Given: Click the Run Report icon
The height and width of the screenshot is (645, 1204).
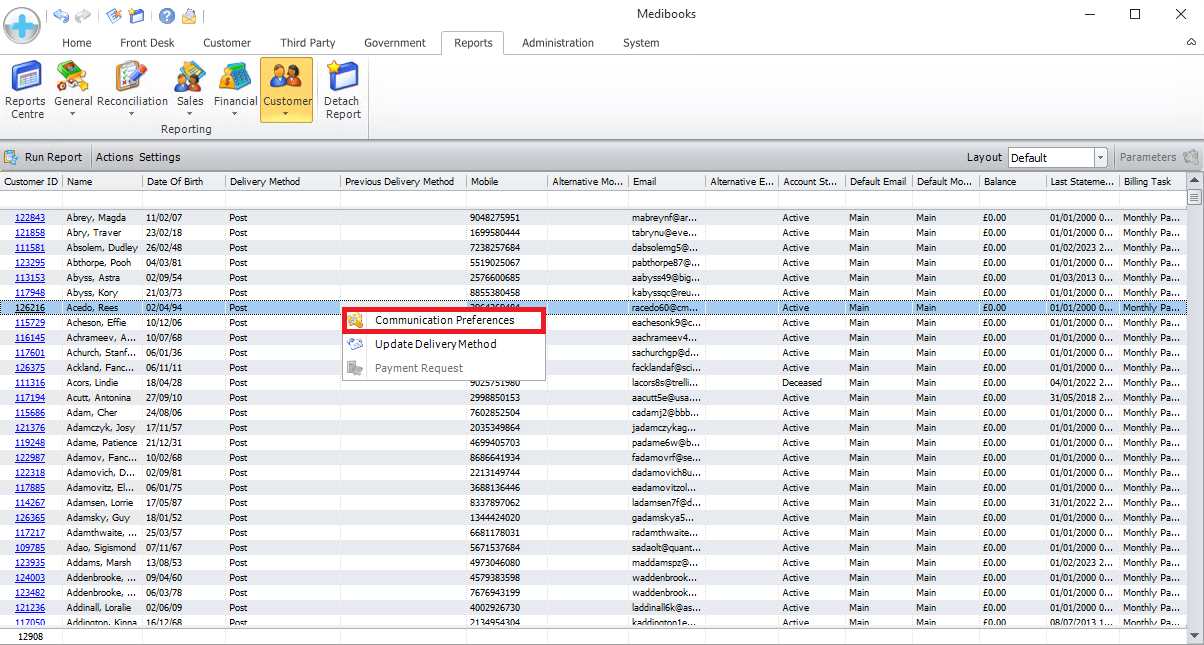Looking at the screenshot, I should (12, 157).
